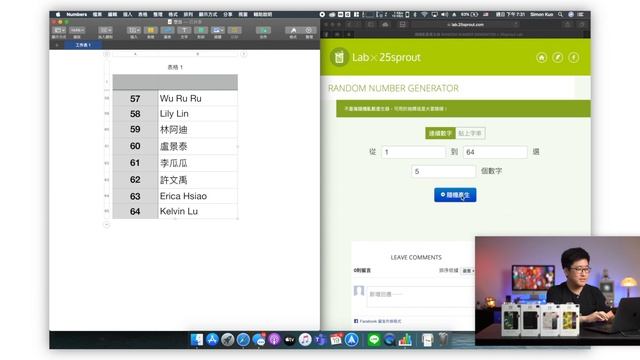This screenshot has height=360, width=640.
Task: Open the Trash in the Dock
Action: 443,340
